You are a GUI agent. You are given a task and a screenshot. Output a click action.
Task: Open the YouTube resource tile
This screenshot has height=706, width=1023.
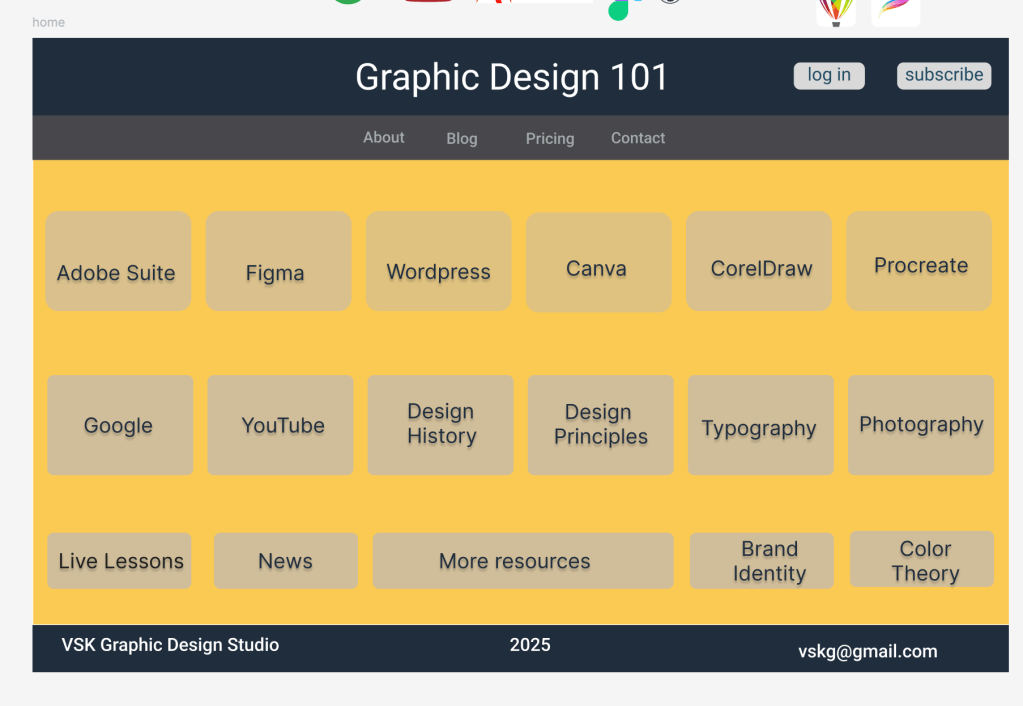tap(280, 425)
